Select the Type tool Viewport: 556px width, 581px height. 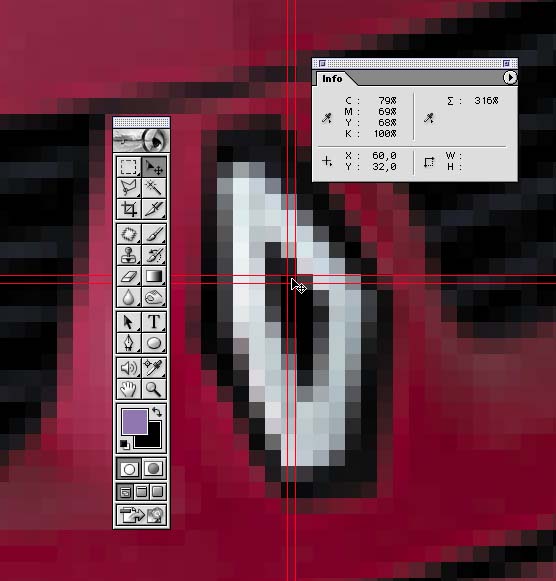pos(154,322)
